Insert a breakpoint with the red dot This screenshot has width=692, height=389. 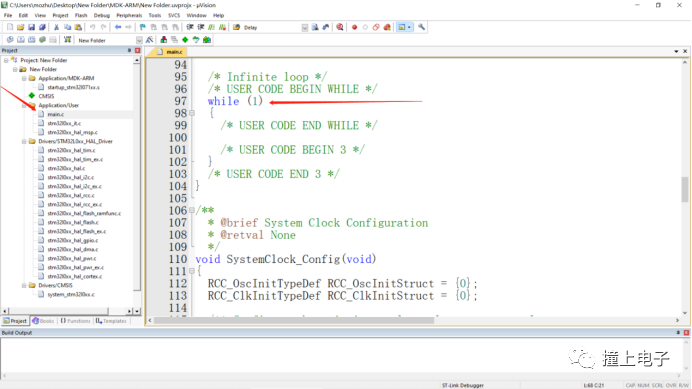[354, 27]
